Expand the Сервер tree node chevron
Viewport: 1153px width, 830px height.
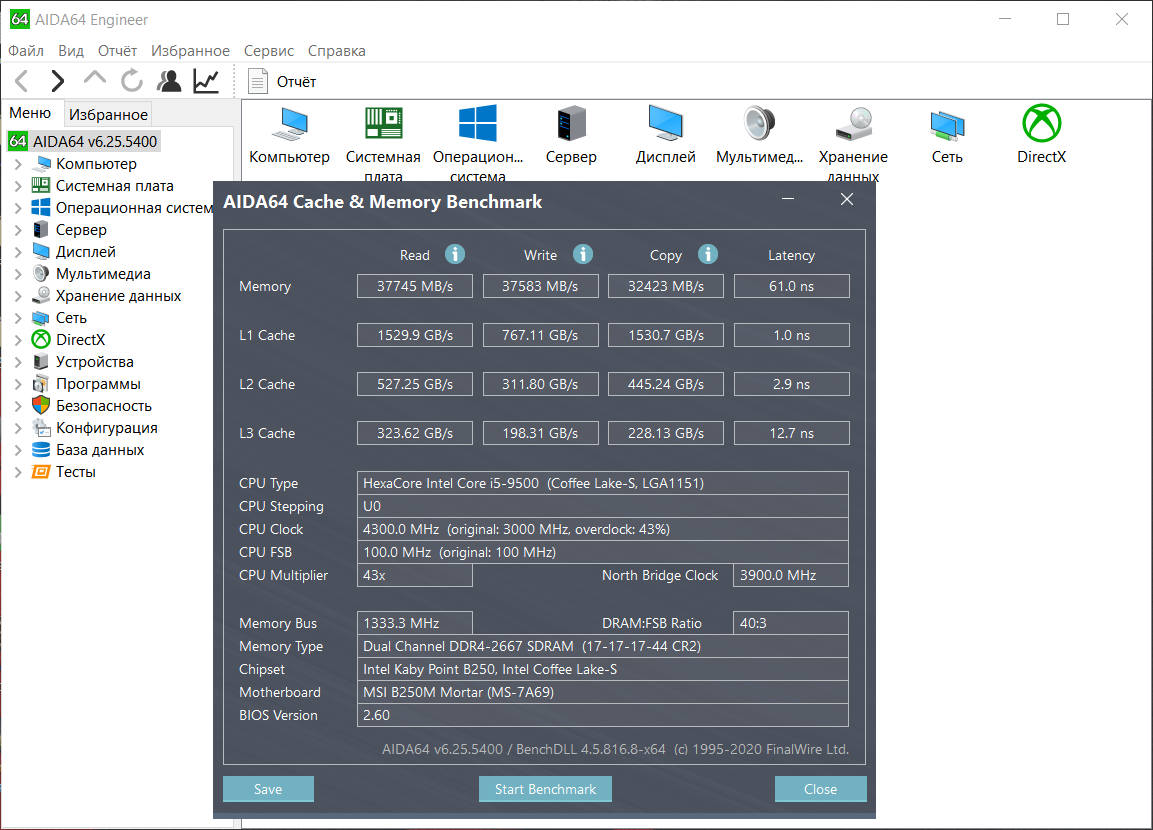[18, 230]
